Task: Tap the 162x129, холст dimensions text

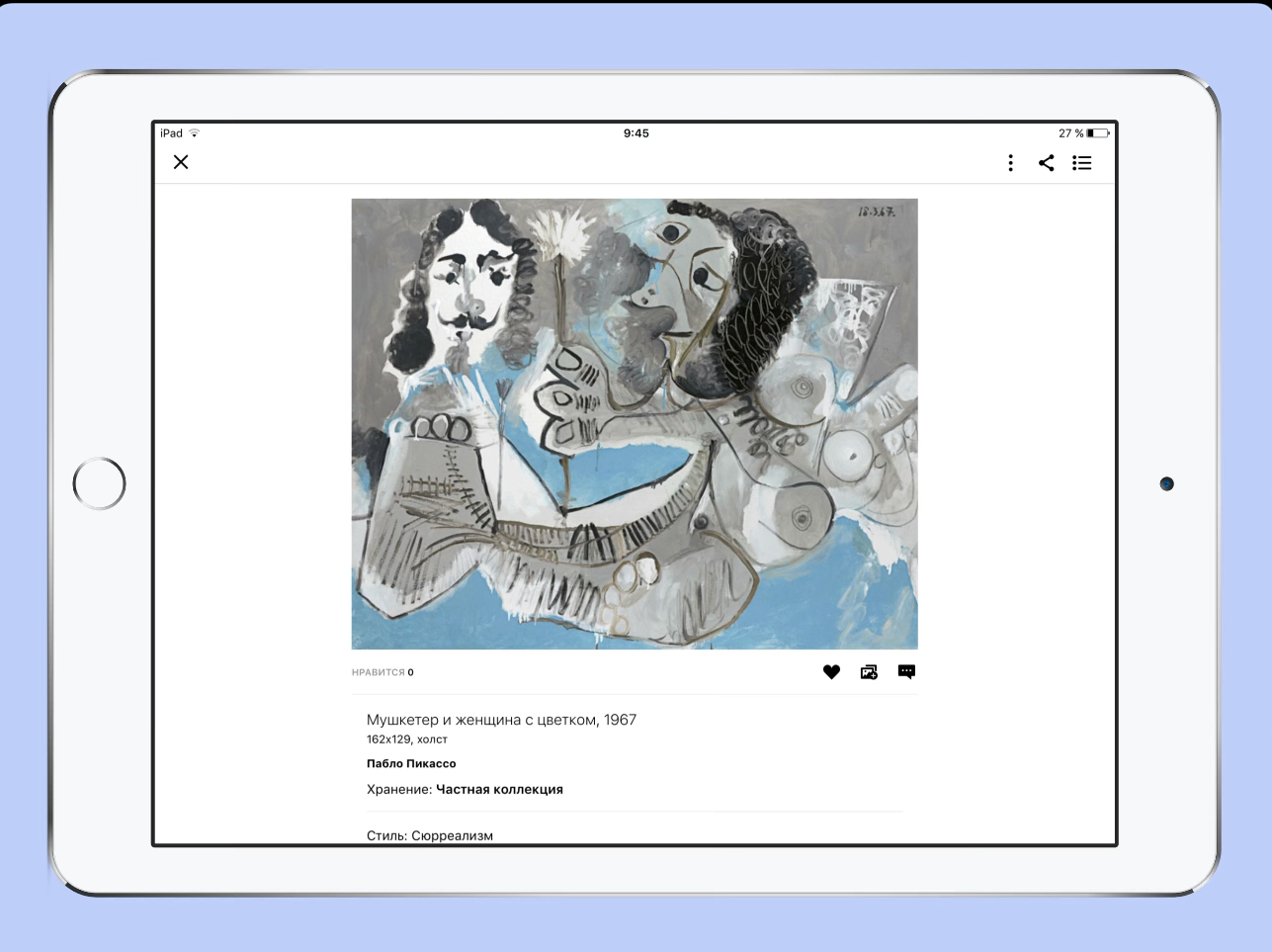Action: tap(407, 739)
